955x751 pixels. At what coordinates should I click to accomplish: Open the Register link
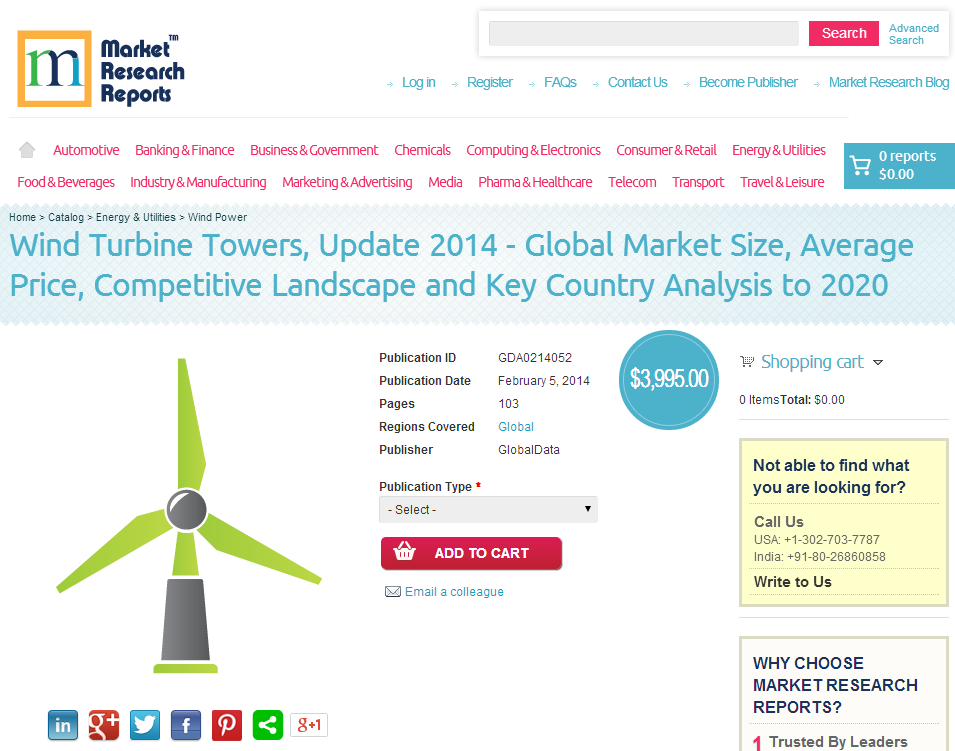pos(490,82)
